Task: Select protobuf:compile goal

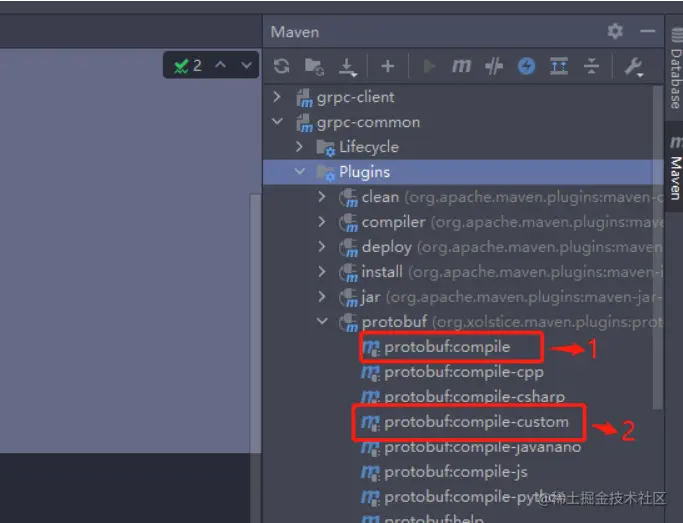Action: point(447,347)
